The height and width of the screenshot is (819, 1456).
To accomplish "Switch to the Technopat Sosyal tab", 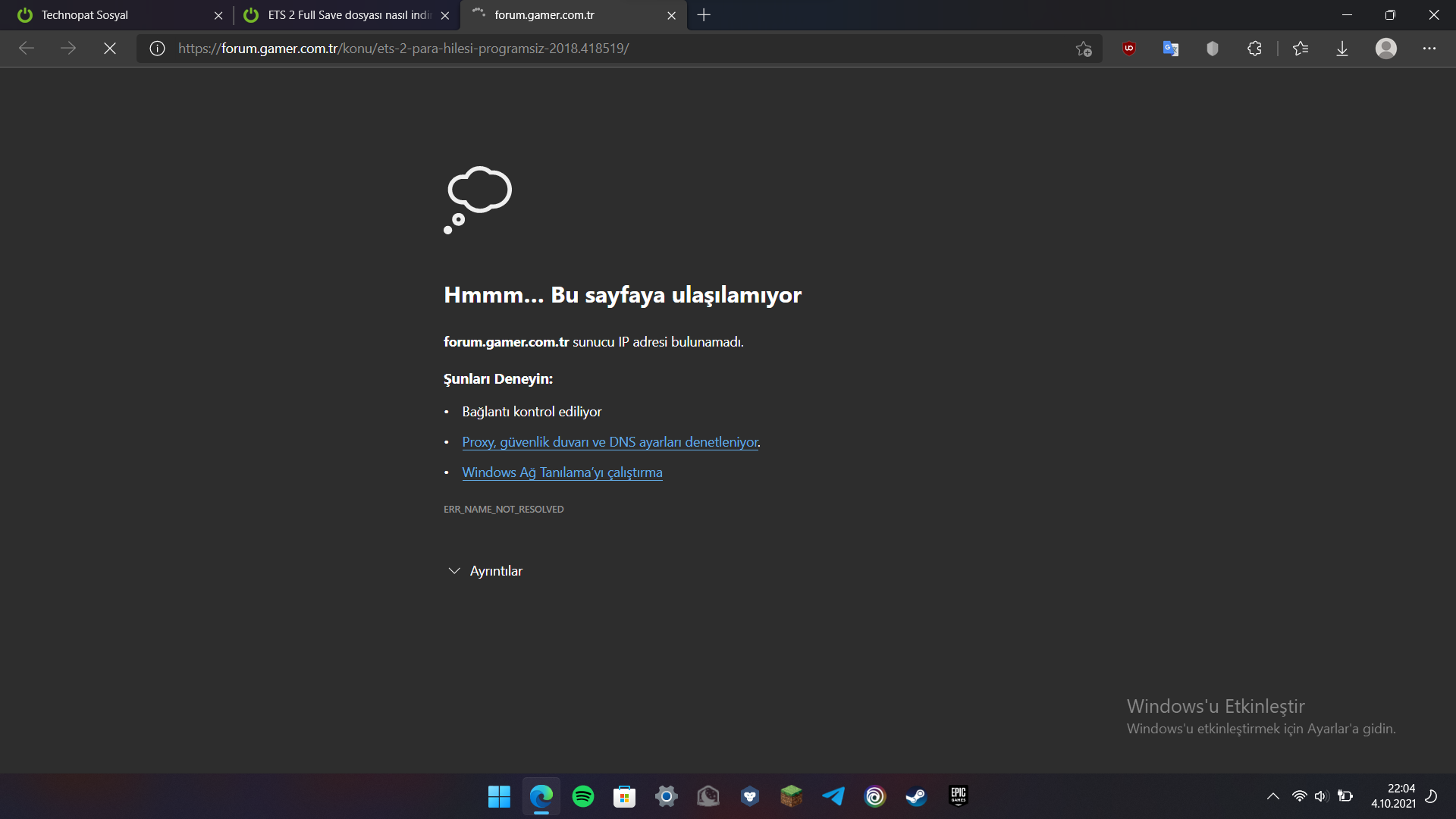I will pyautogui.click(x=114, y=15).
